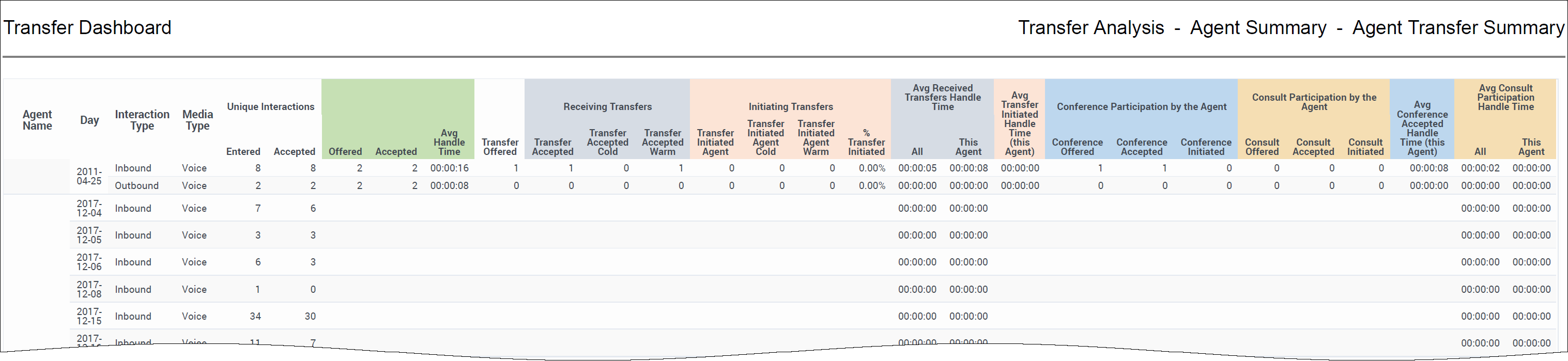Click the Avg Handle Time value "00:00:16"
Image resolution: width=1568 pixels, height=361 pixels.
449,168
